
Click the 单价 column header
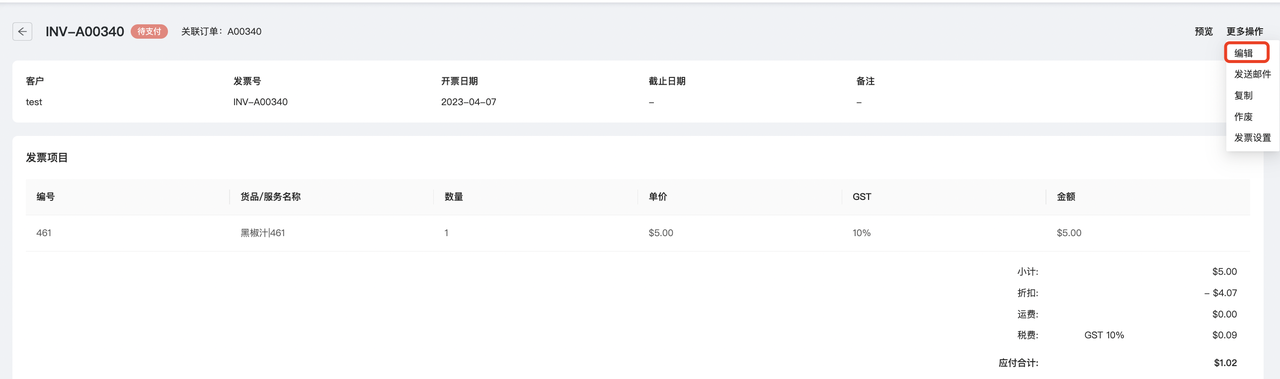(x=658, y=197)
